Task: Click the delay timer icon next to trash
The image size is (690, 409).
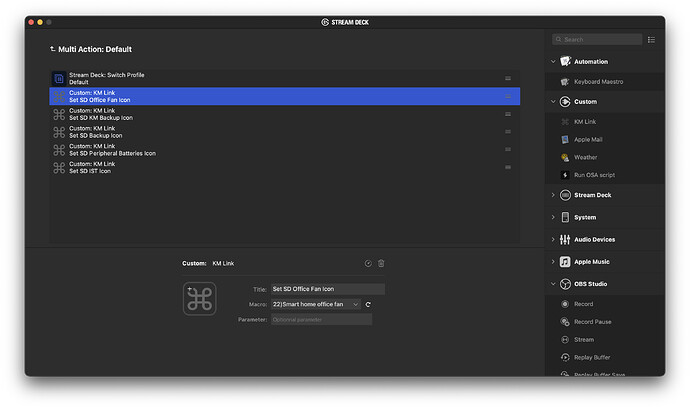Action: coord(368,263)
